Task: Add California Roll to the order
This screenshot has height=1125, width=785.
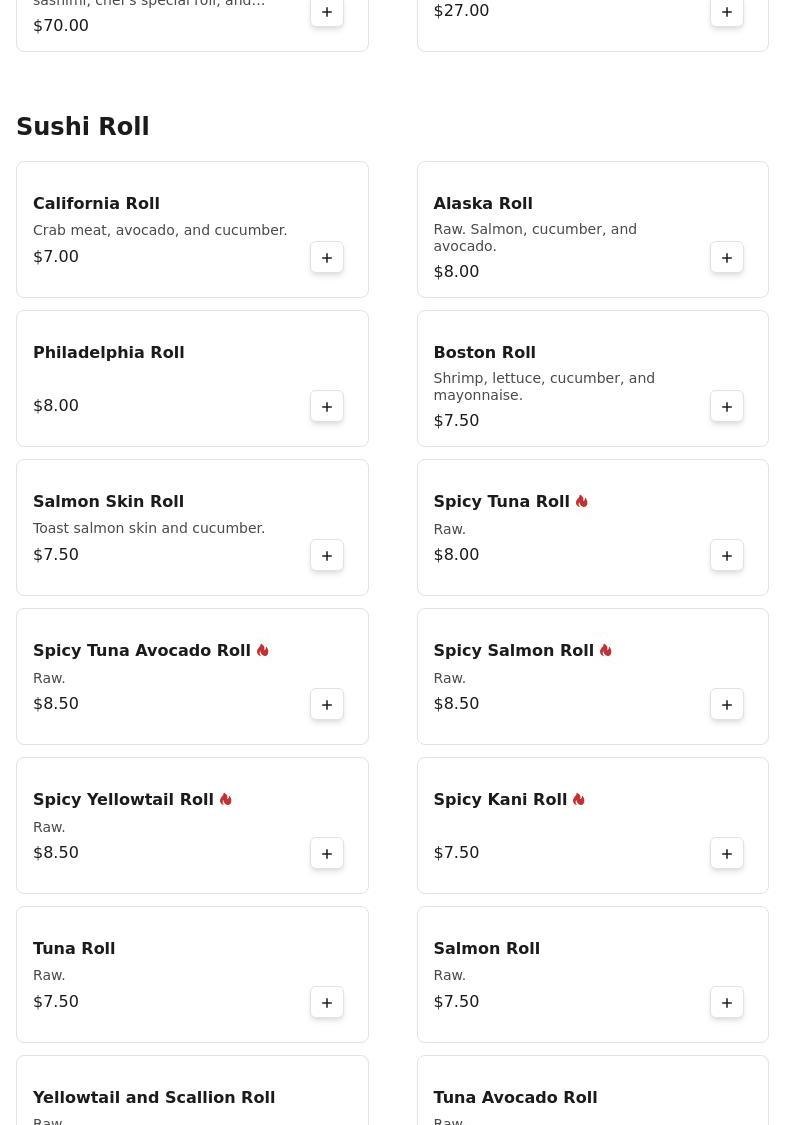Action: [x=327, y=258]
